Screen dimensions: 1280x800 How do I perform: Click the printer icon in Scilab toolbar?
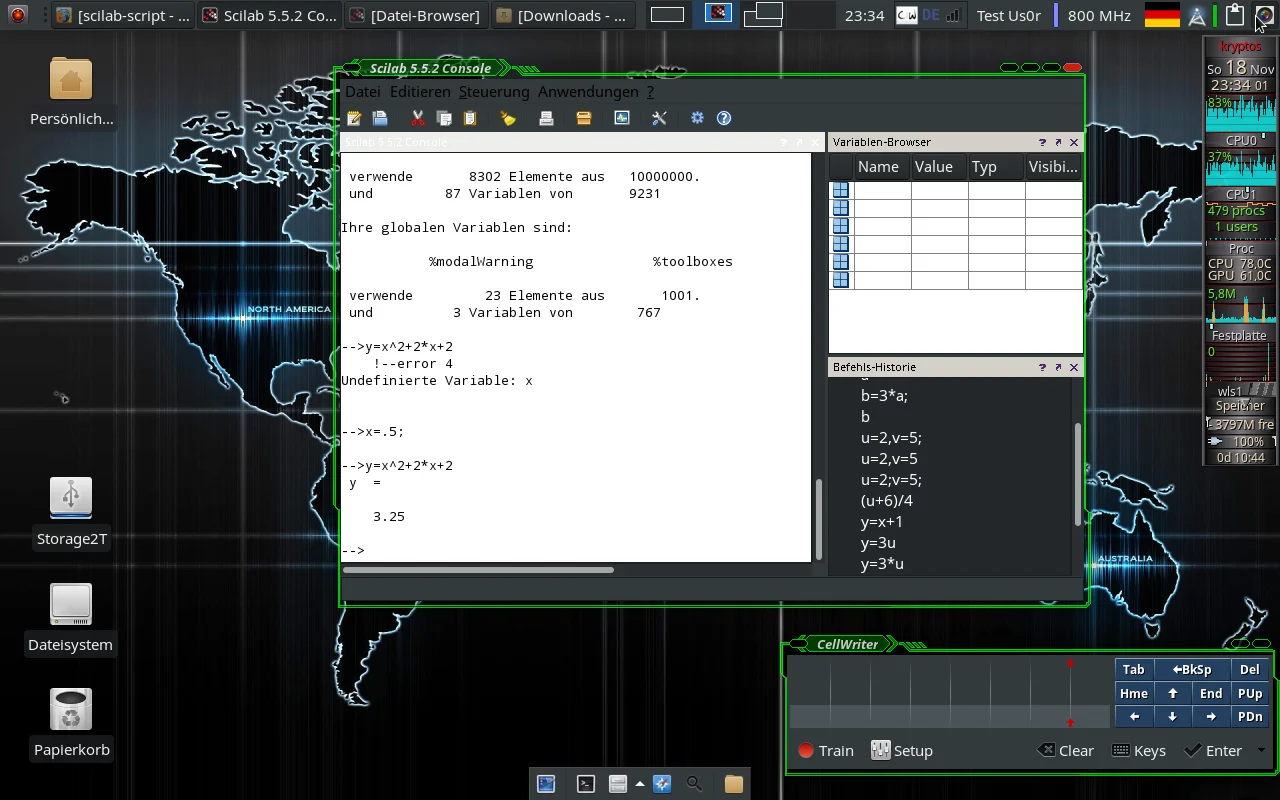(546, 118)
